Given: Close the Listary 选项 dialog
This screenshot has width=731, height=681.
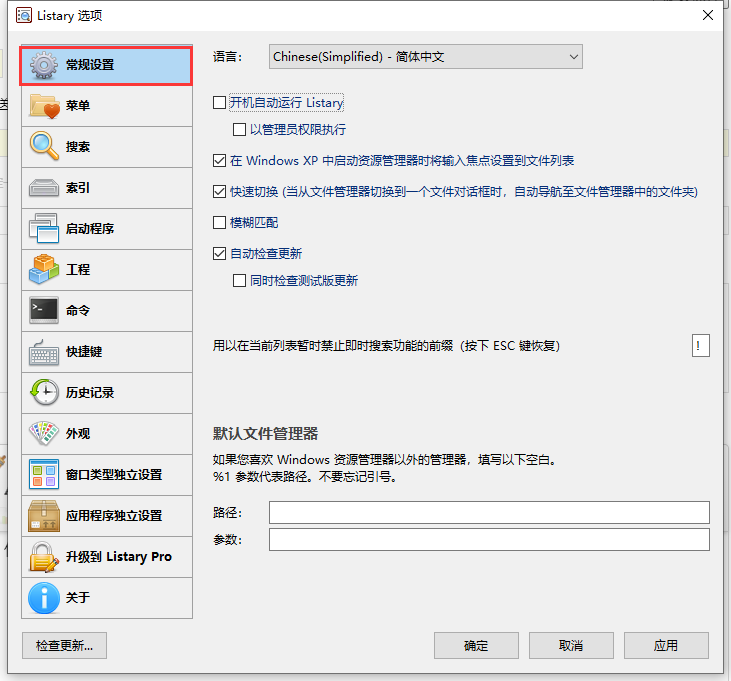Looking at the screenshot, I should click(x=708, y=15).
